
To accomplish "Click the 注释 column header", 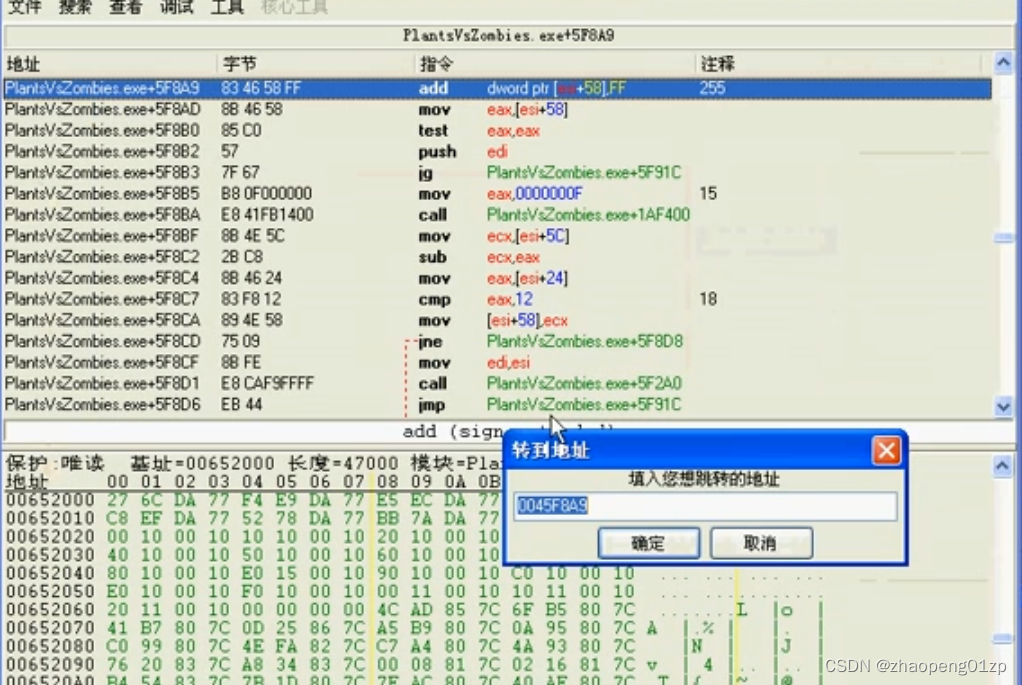I will pos(718,64).
